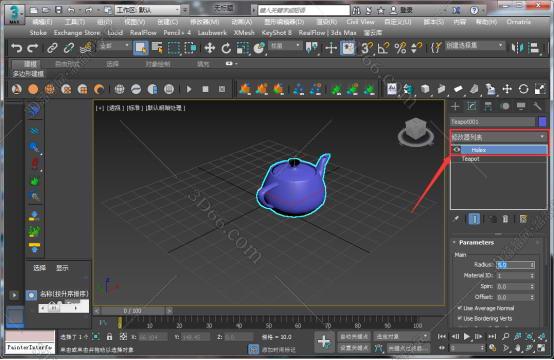Toggle visibility eye of Holes modifier
Screen dimensions: 554x360
click(456, 149)
